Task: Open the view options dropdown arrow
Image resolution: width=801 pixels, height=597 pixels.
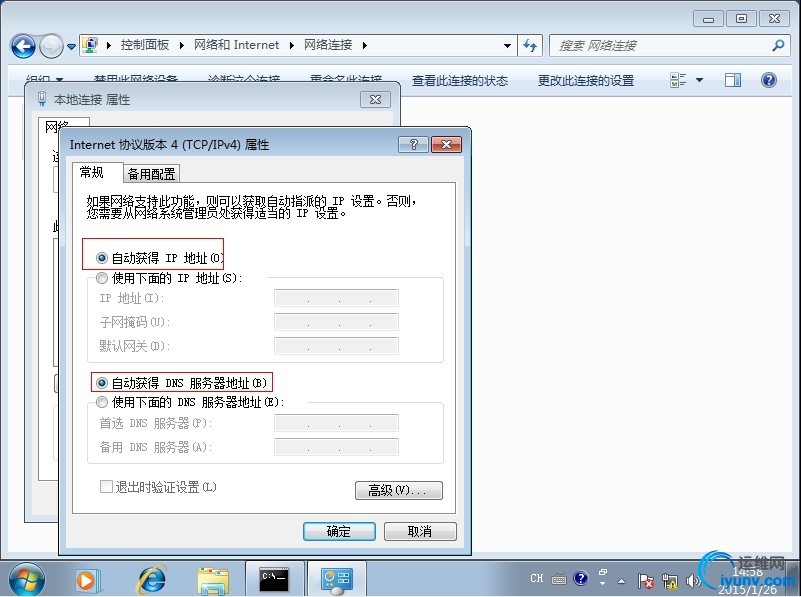Action: (699, 80)
